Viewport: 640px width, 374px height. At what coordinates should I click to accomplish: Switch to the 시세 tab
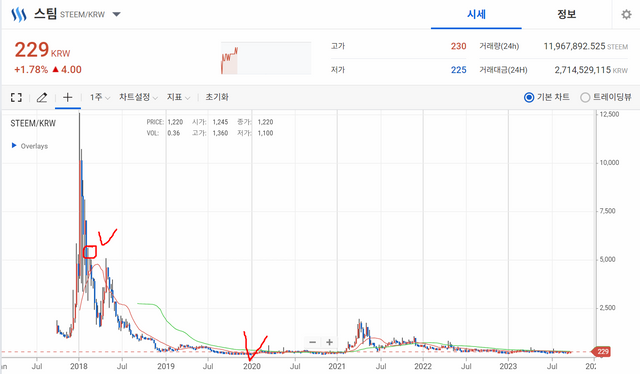[476, 15]
